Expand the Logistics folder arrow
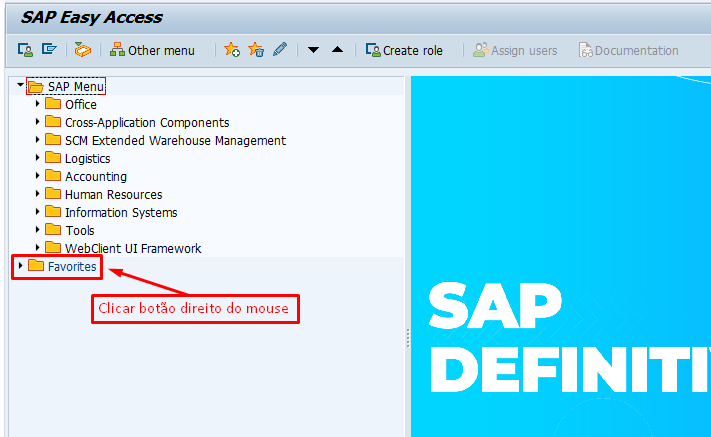 pos(38,158)
